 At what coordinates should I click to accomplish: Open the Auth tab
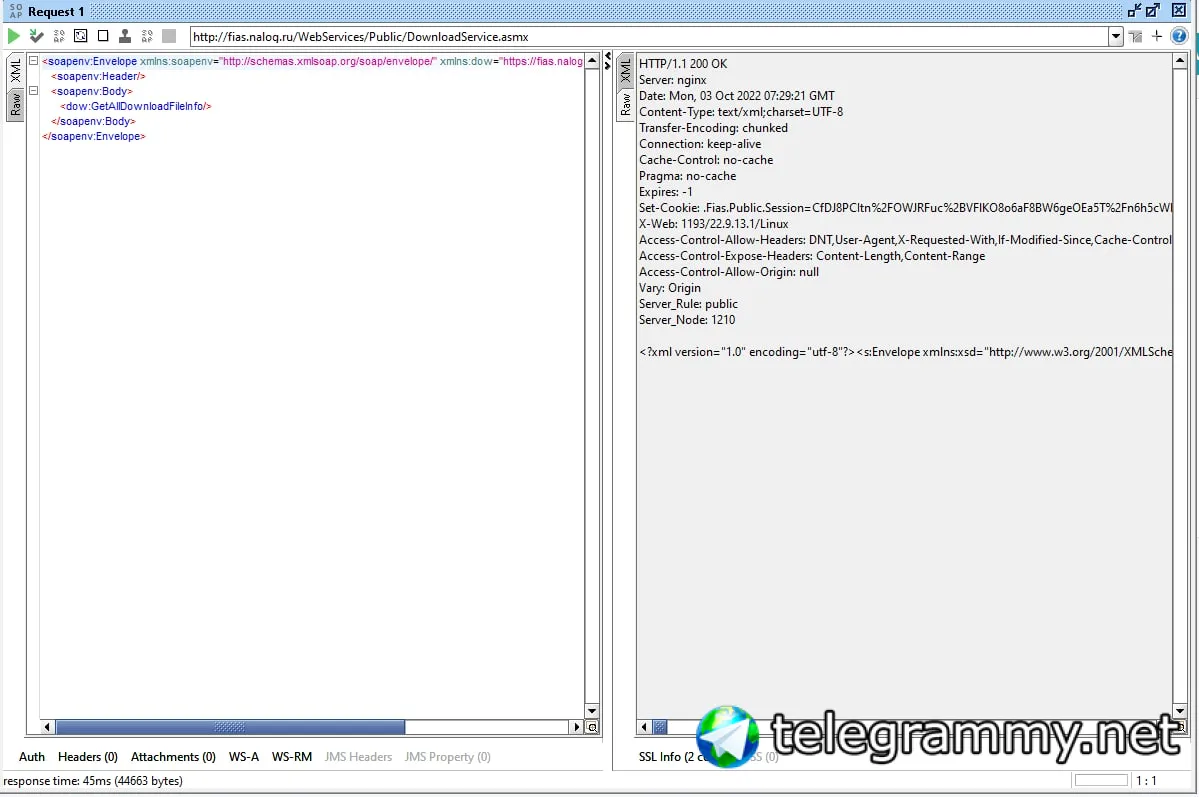(x=31, y=756)
